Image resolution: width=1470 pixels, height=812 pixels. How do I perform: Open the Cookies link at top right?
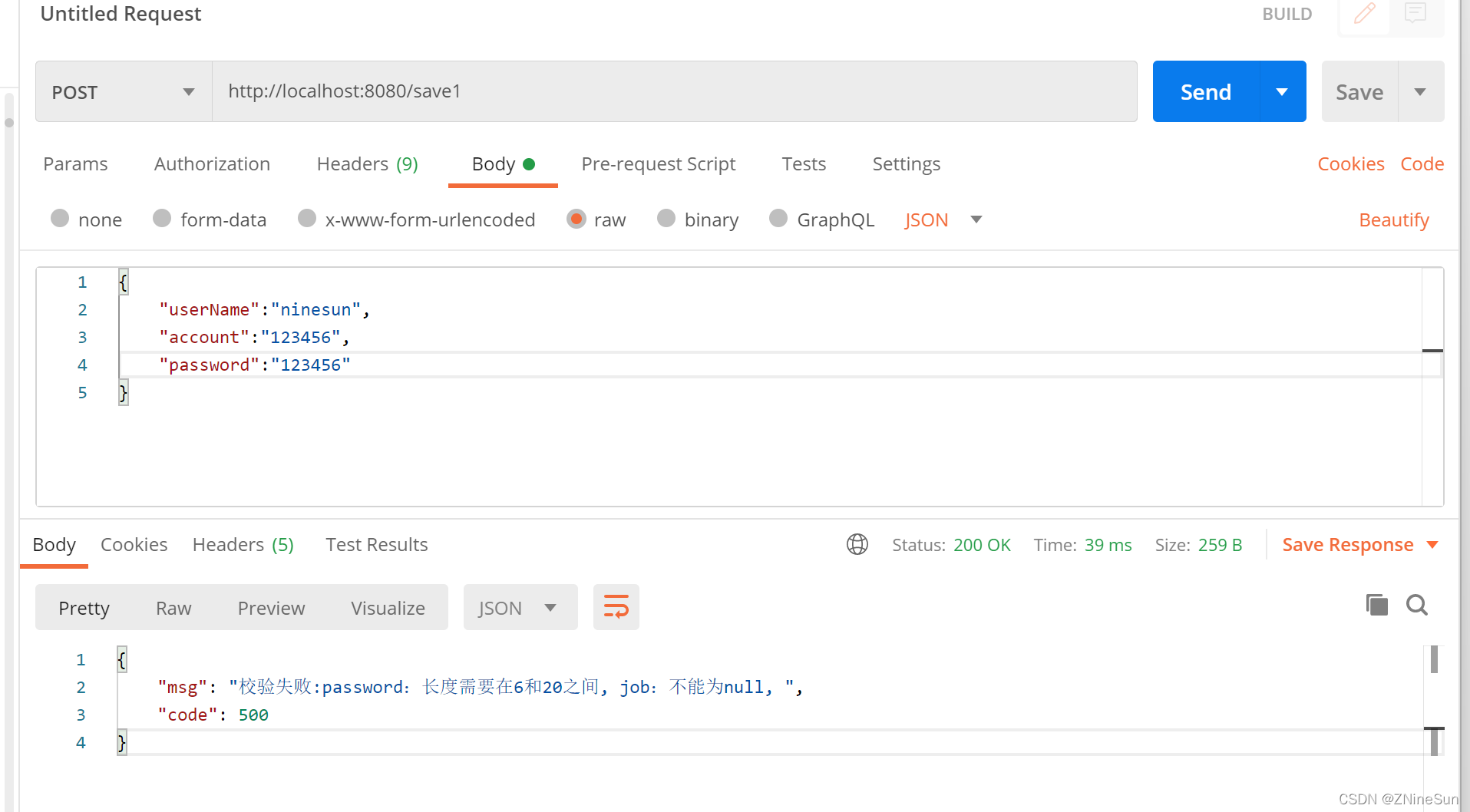pos(1350,164)
